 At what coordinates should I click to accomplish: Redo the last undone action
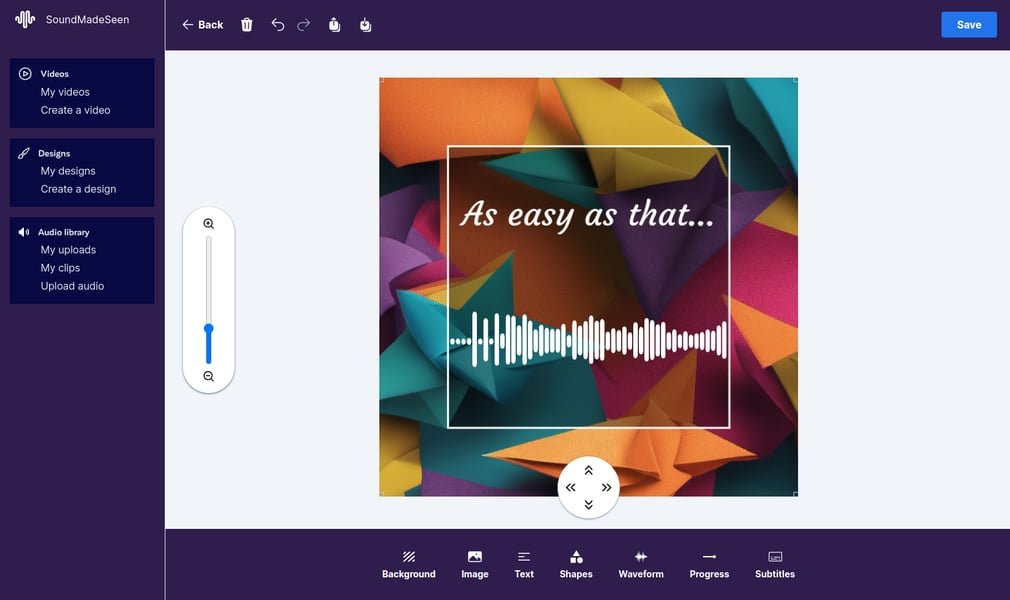tap(303, 24)
